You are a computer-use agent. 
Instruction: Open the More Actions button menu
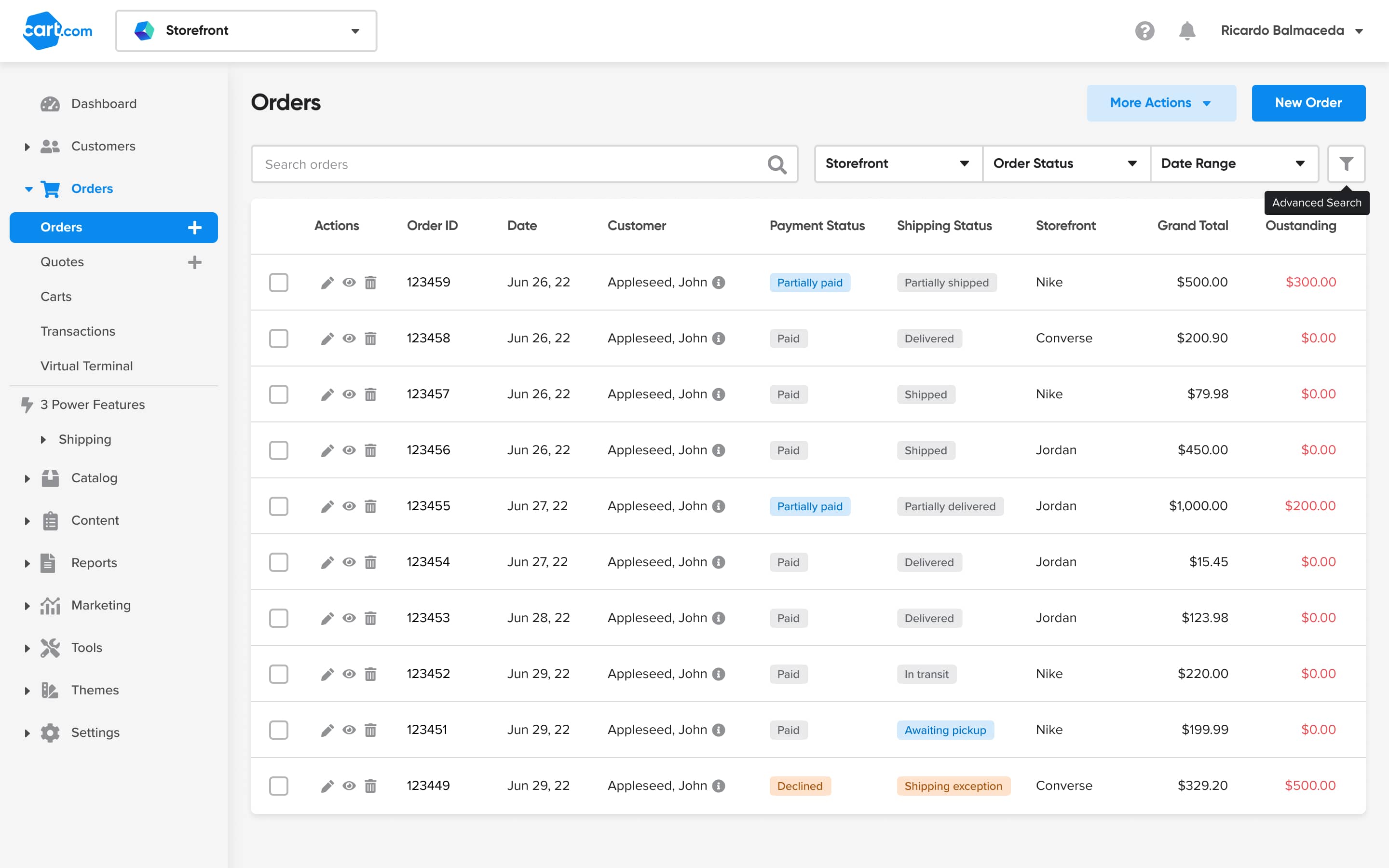click(1160, 103)
